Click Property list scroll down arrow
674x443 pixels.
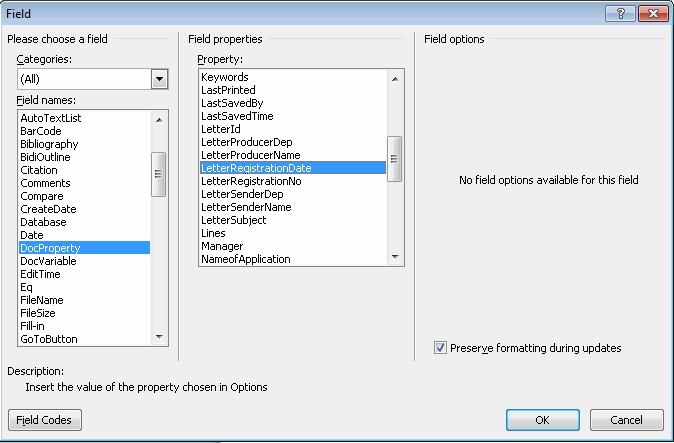[395, 257]
